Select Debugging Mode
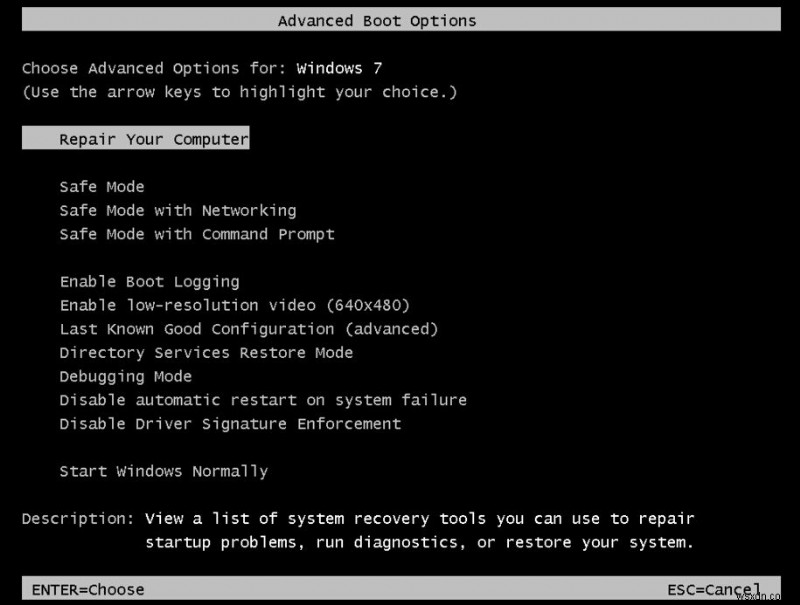Screen dimensions: 800x605 (x=130, y=376)
